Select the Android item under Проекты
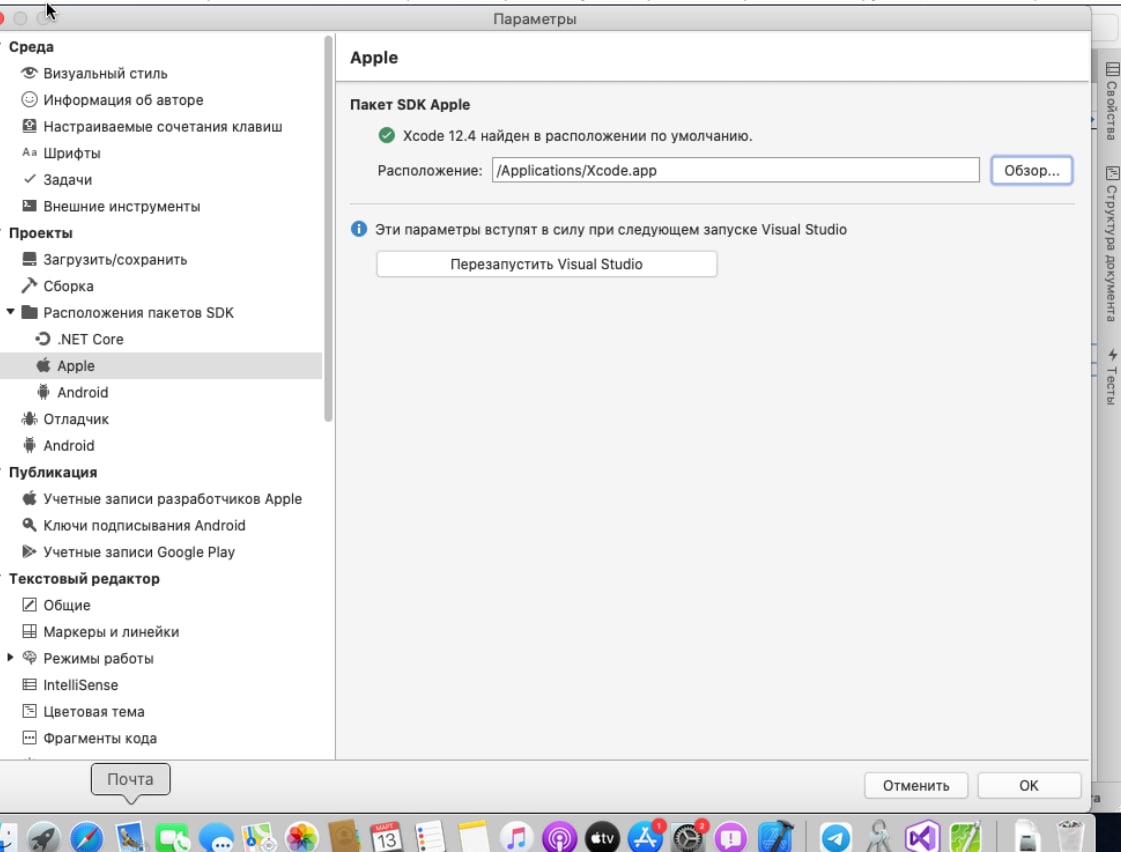1121x852 pixels. coord(69,445)
